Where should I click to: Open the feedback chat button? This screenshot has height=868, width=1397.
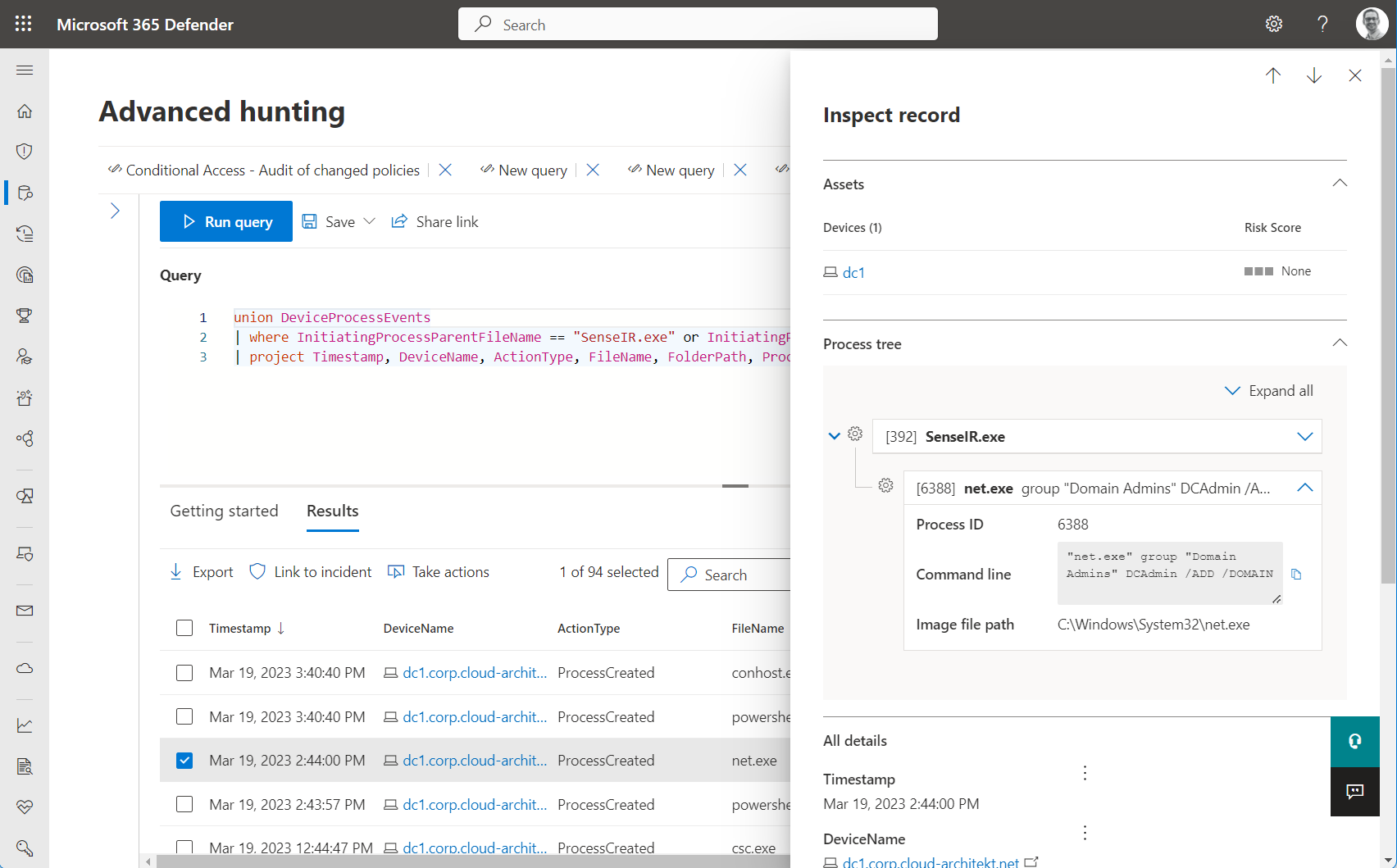(x=1355, y=791)
